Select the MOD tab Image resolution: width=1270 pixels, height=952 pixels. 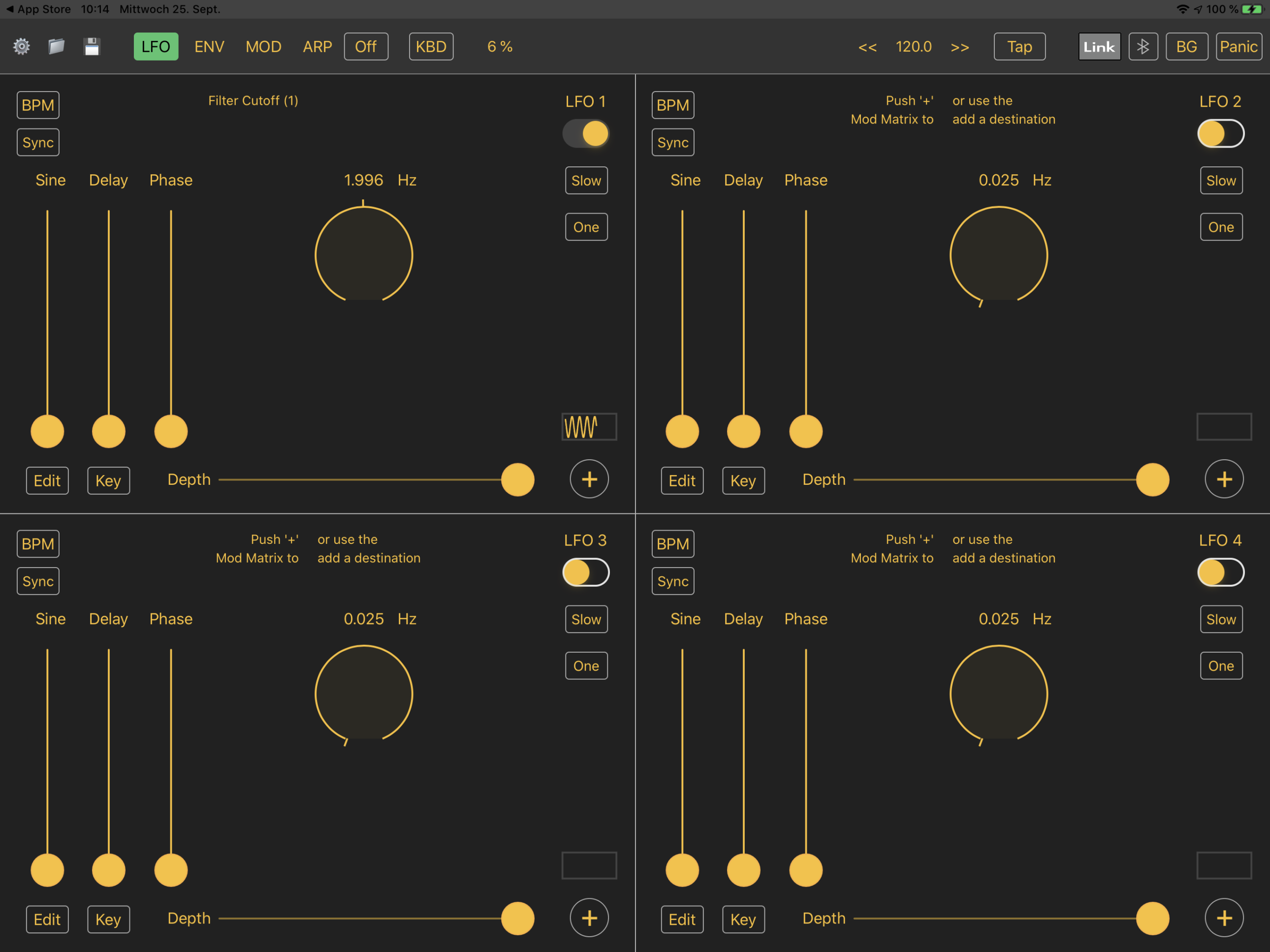pyautogui.click(x=262, y=46)
